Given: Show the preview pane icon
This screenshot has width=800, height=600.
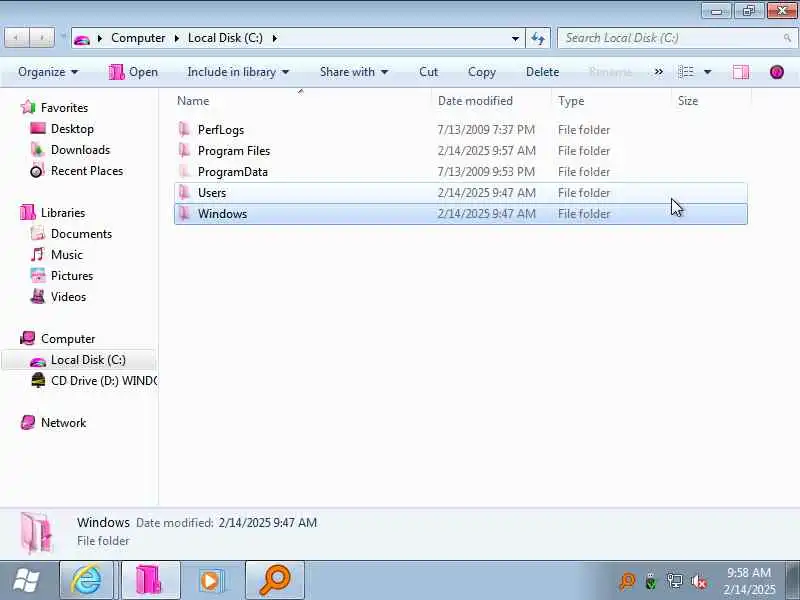Looking at the screenshot, I should (741, 72).
